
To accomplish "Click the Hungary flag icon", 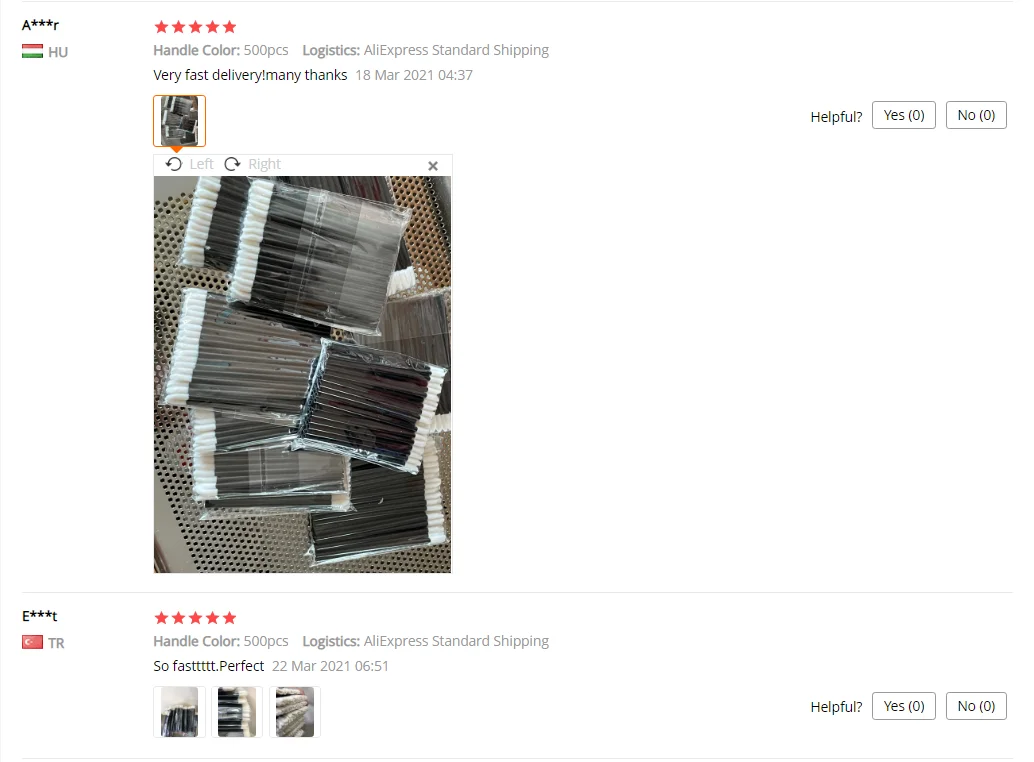I will coord(32,51).
